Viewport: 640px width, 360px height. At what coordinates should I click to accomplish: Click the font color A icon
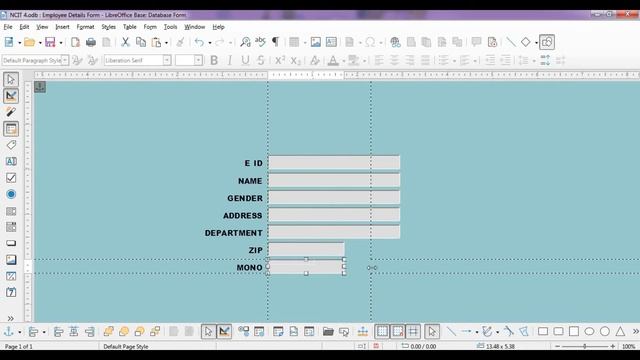click(x=333, y=60)
